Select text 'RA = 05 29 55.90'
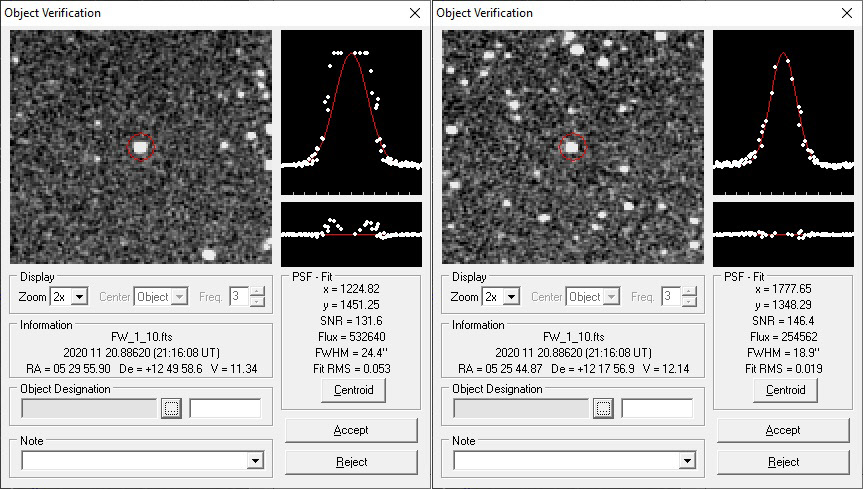 tap(68, 369)
